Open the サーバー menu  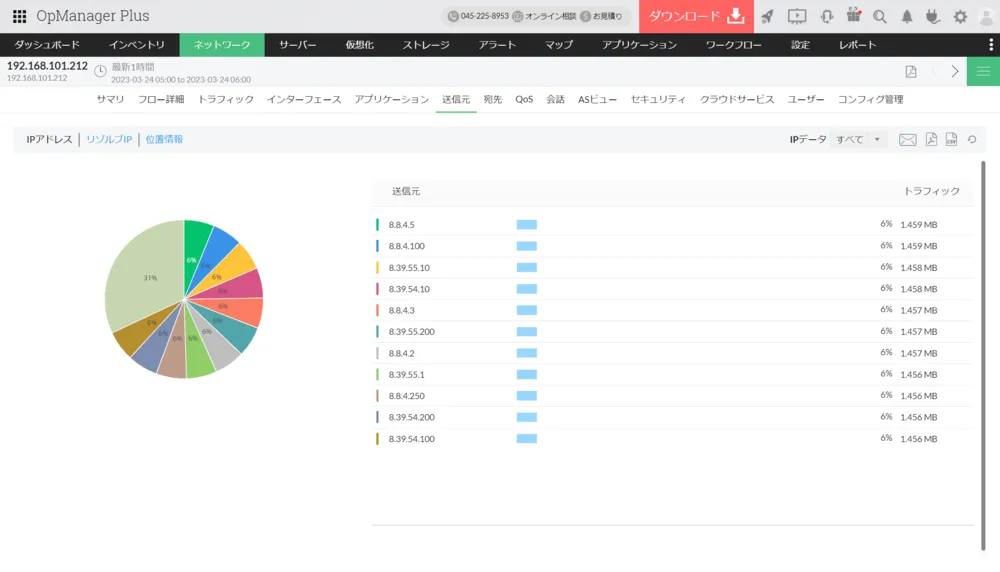pyautogui.click(x=297, y=45)
